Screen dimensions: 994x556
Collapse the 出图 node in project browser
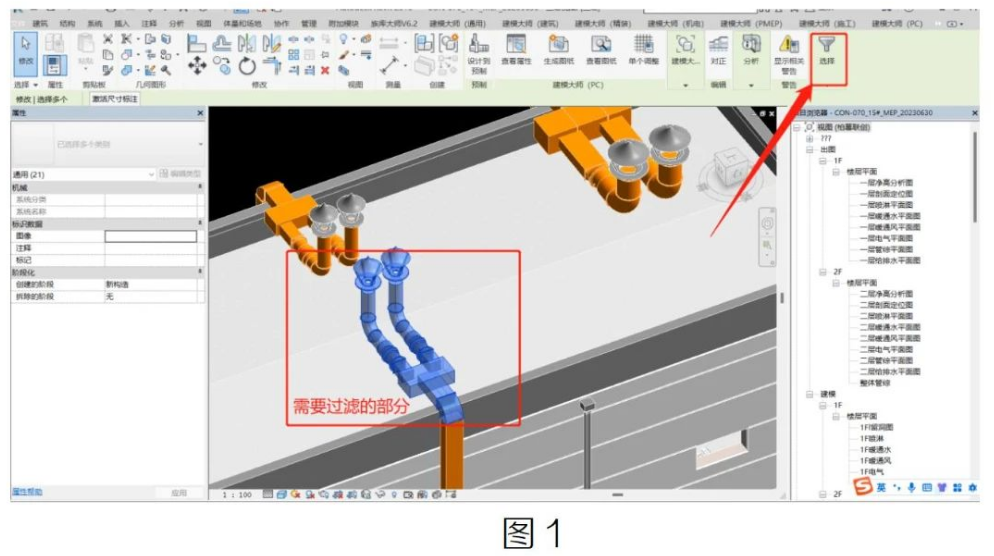pyautogui.click(x=810, y=150)
